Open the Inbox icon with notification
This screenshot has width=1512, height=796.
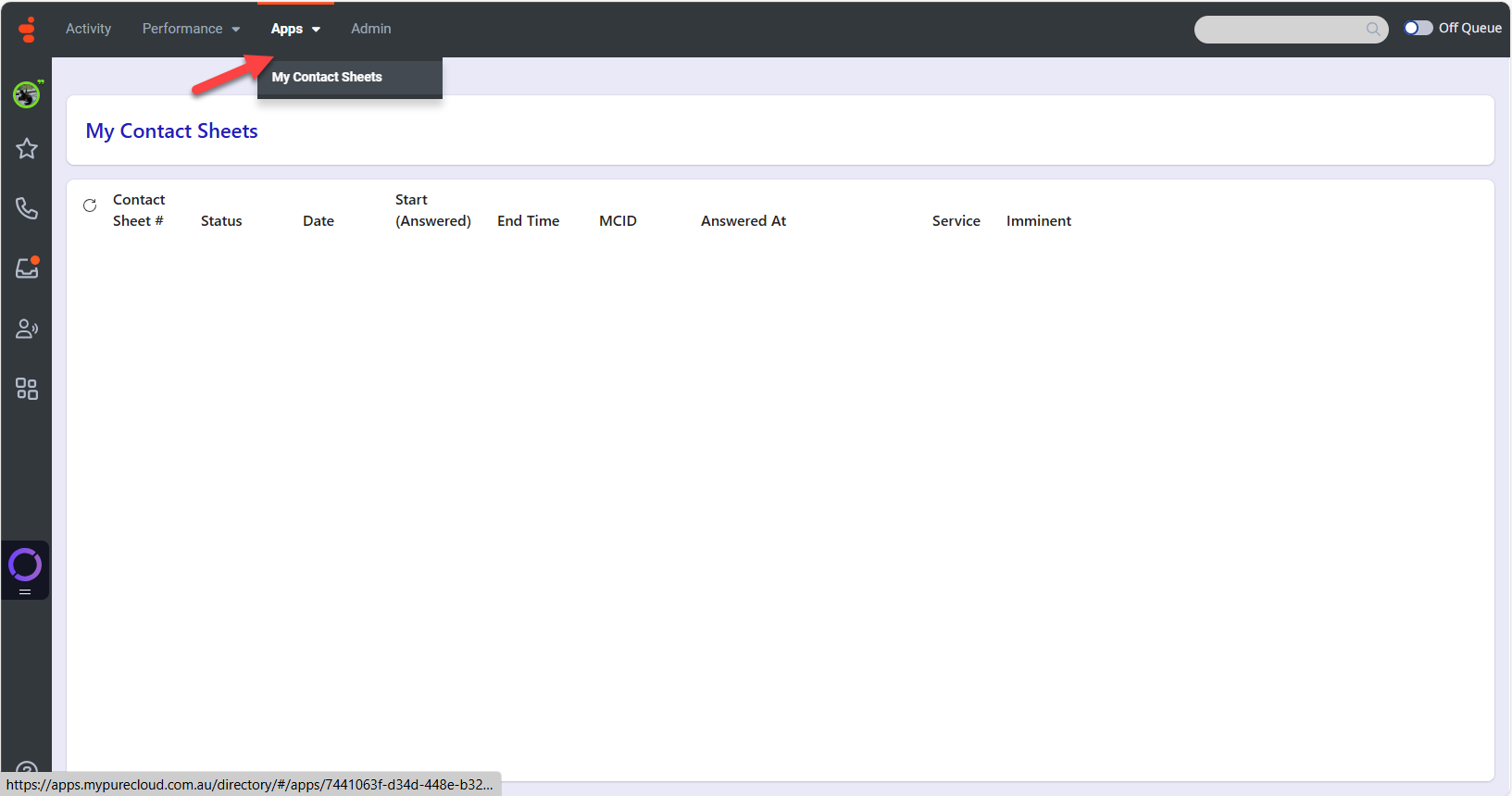[27, 267]
